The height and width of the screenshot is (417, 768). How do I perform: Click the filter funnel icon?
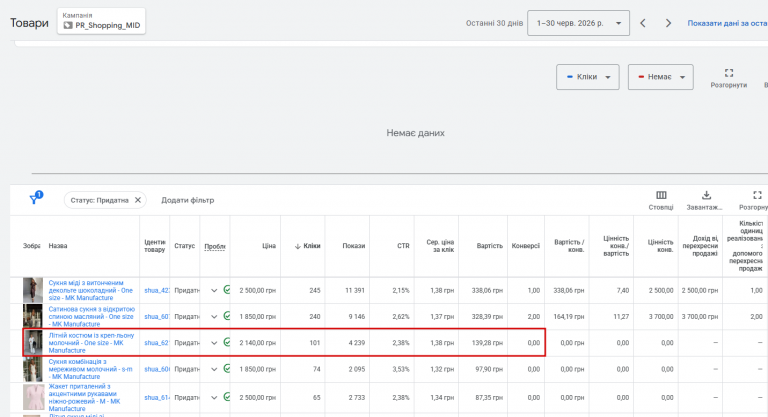click(35, 197)
